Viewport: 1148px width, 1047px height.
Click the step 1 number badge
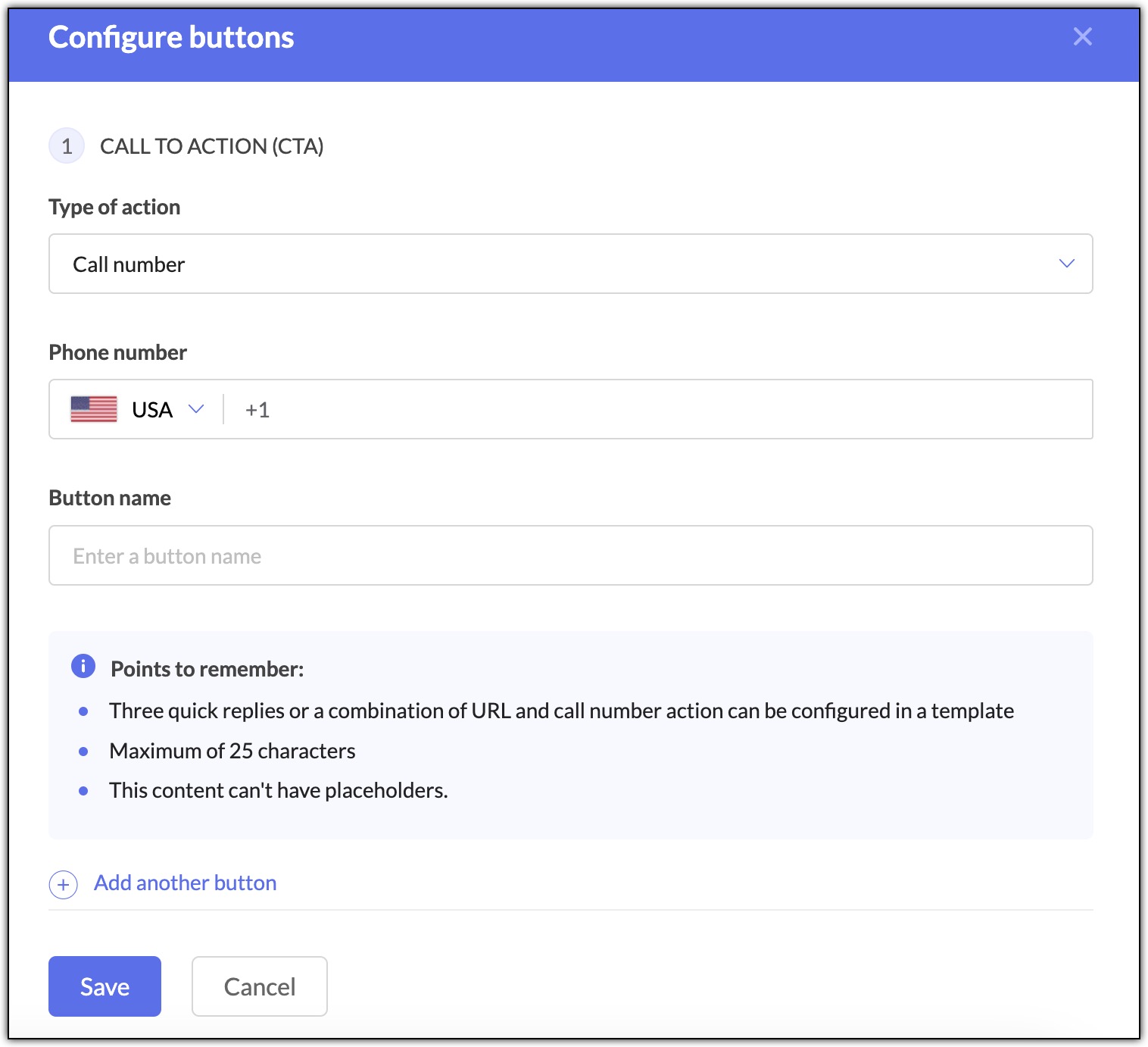click(67, 145)
